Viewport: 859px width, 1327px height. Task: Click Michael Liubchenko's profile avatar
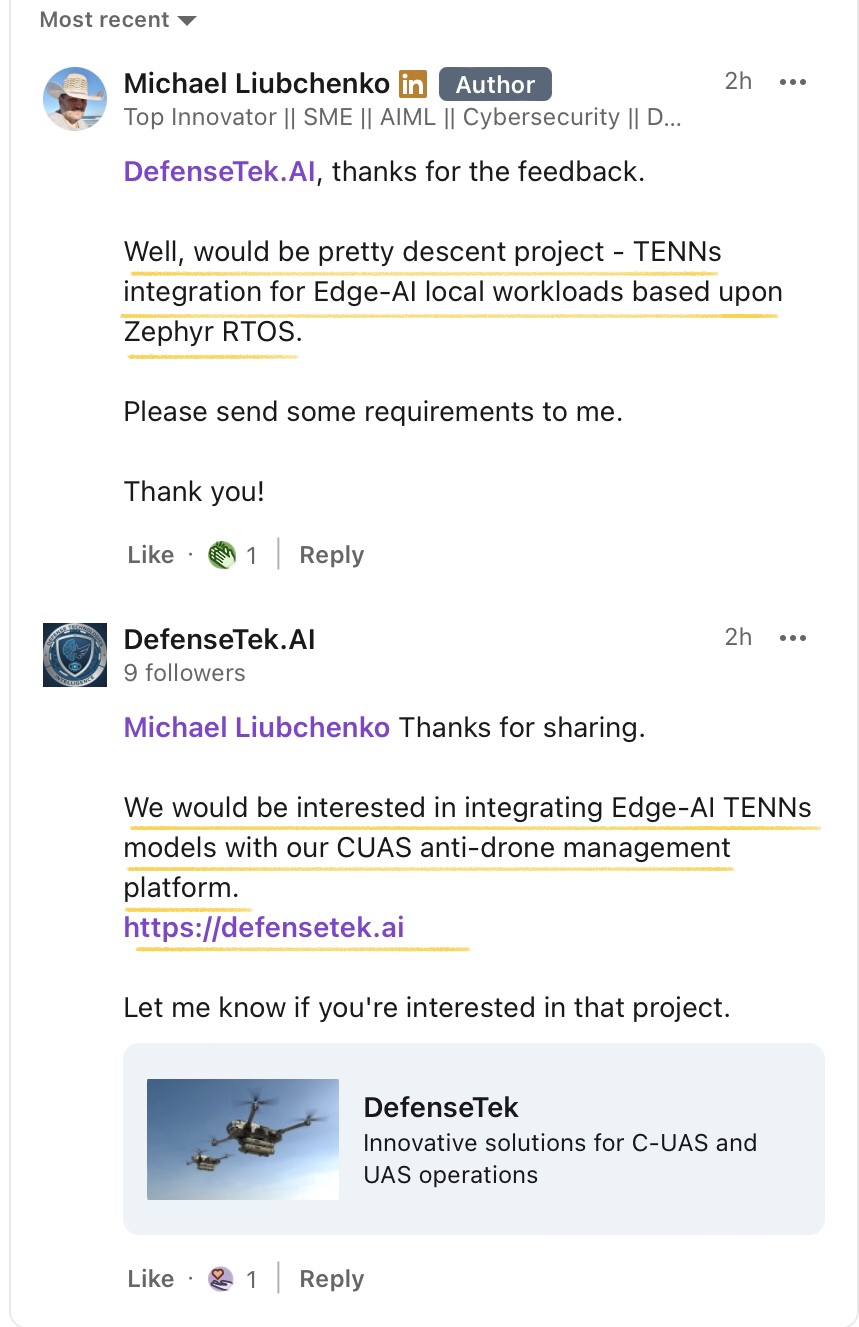point(75,98)
